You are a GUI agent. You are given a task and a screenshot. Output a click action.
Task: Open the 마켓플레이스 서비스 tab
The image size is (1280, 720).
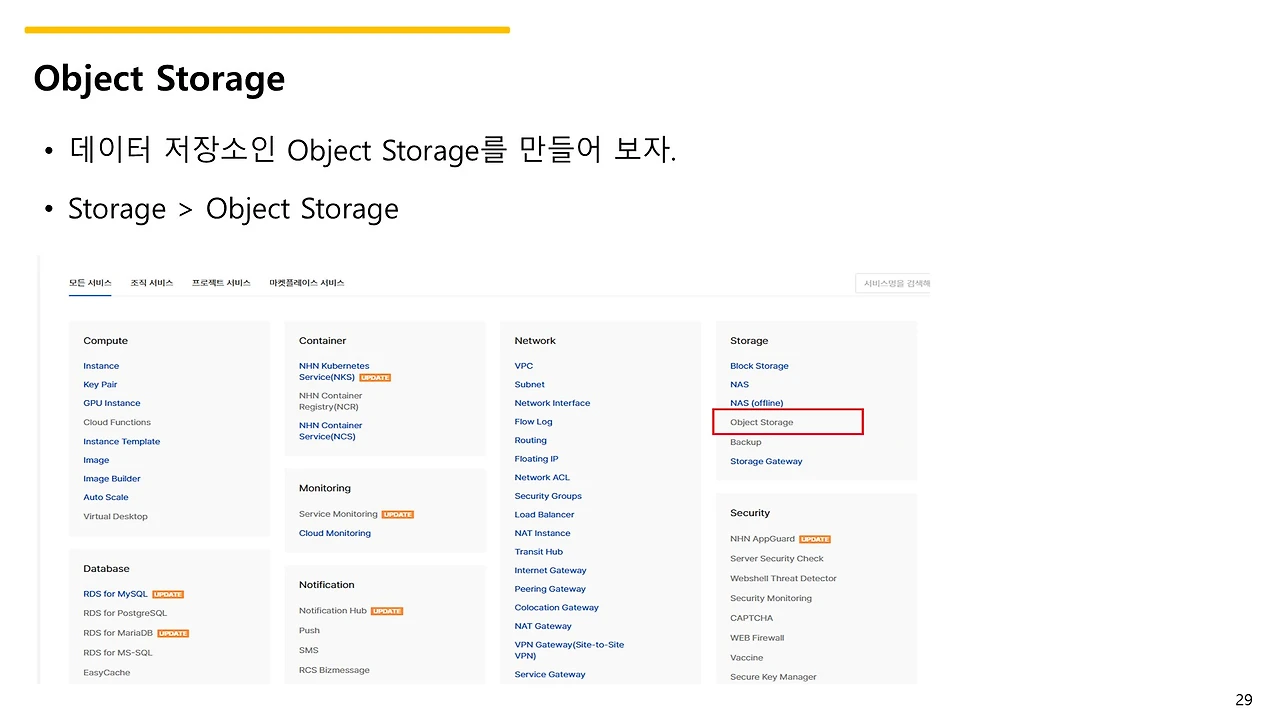point(306,283)
